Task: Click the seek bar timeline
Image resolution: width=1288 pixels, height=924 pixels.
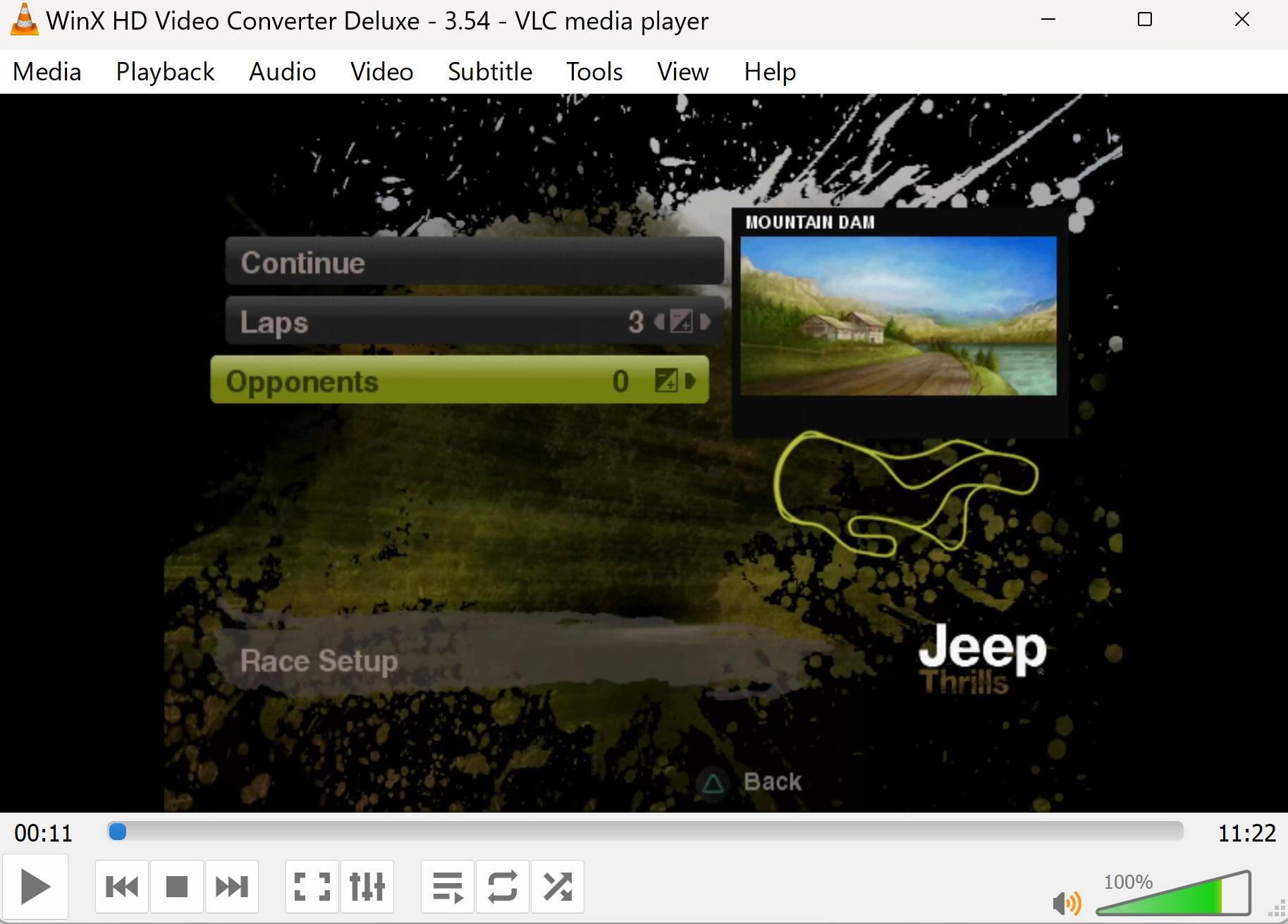Action: click(645, 832)
